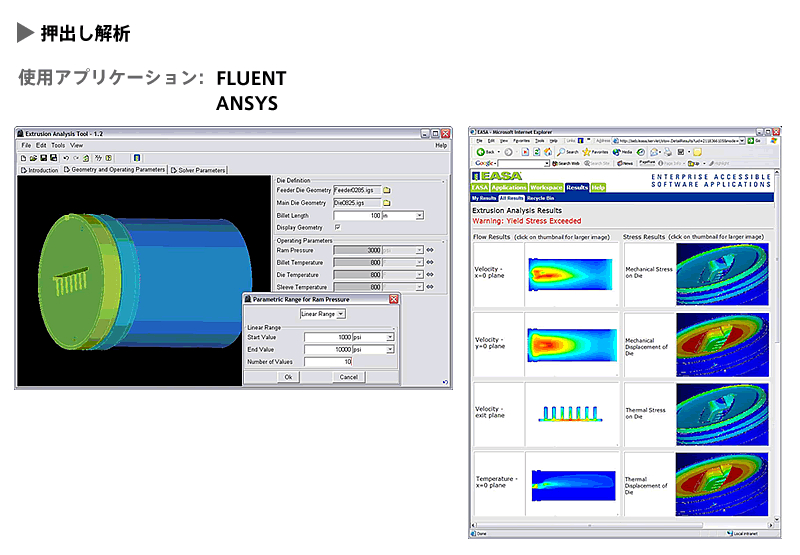Create a new file in Extrusion Analysis Tool
The image size is (800, 555).
(x=23, y=158)
